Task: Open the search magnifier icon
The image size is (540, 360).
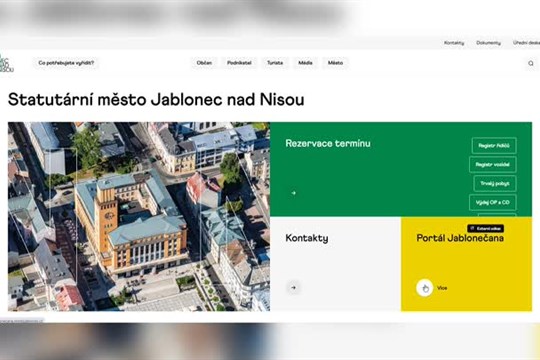Action: coord(531,63)
